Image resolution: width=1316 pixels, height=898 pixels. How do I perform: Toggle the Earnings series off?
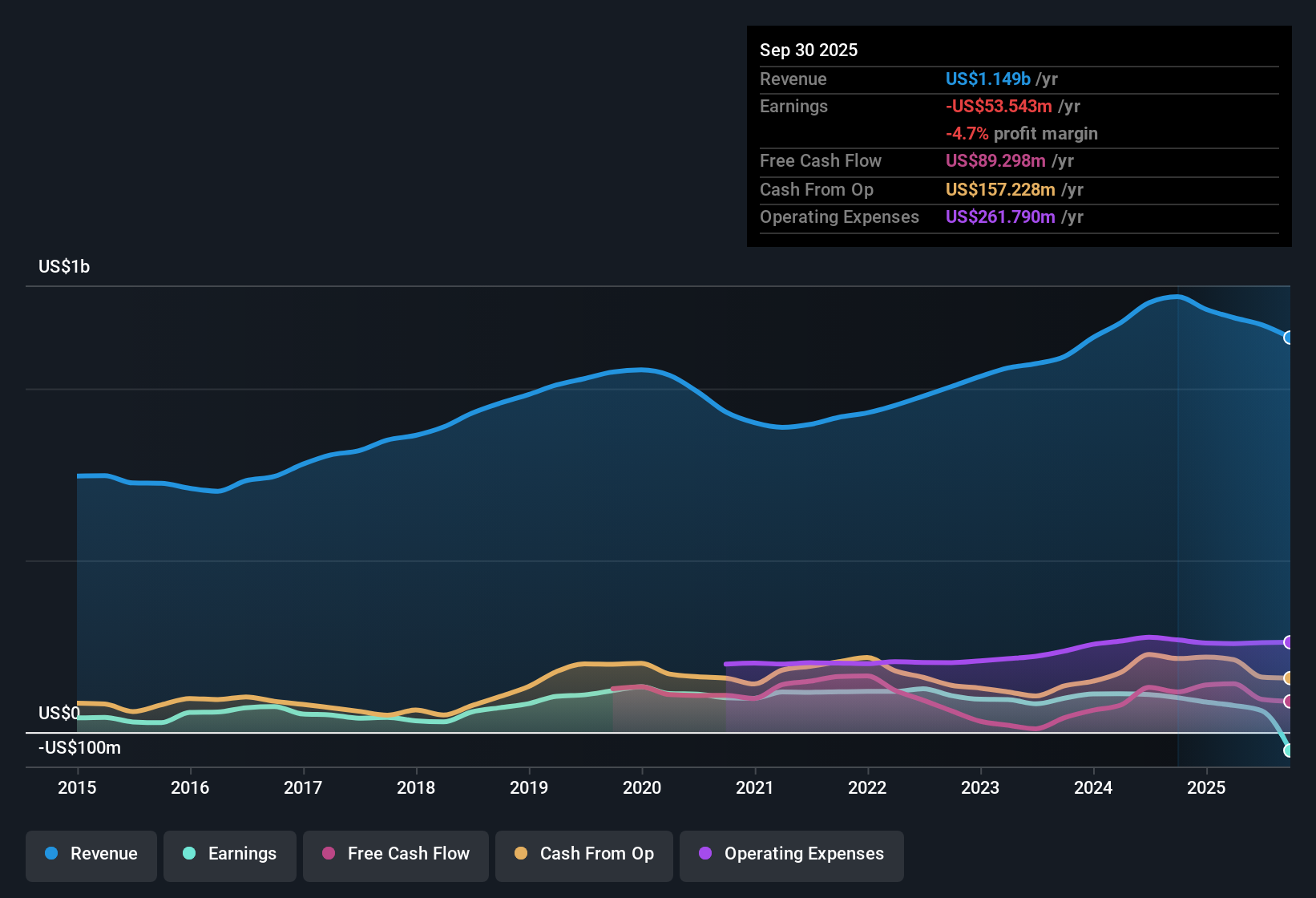(x=229, y=854)
